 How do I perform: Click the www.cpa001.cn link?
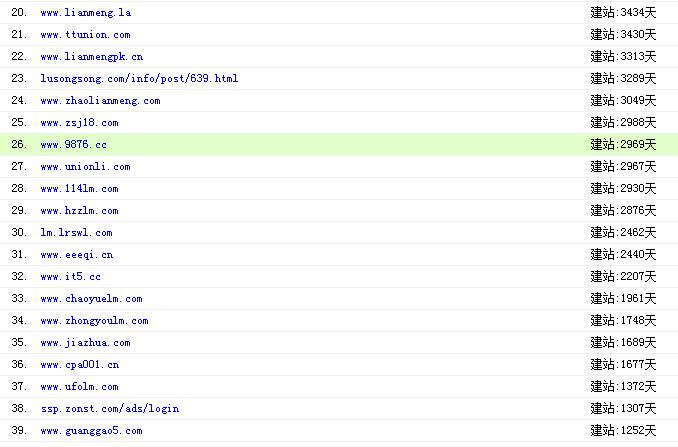[x=79, y=365]
